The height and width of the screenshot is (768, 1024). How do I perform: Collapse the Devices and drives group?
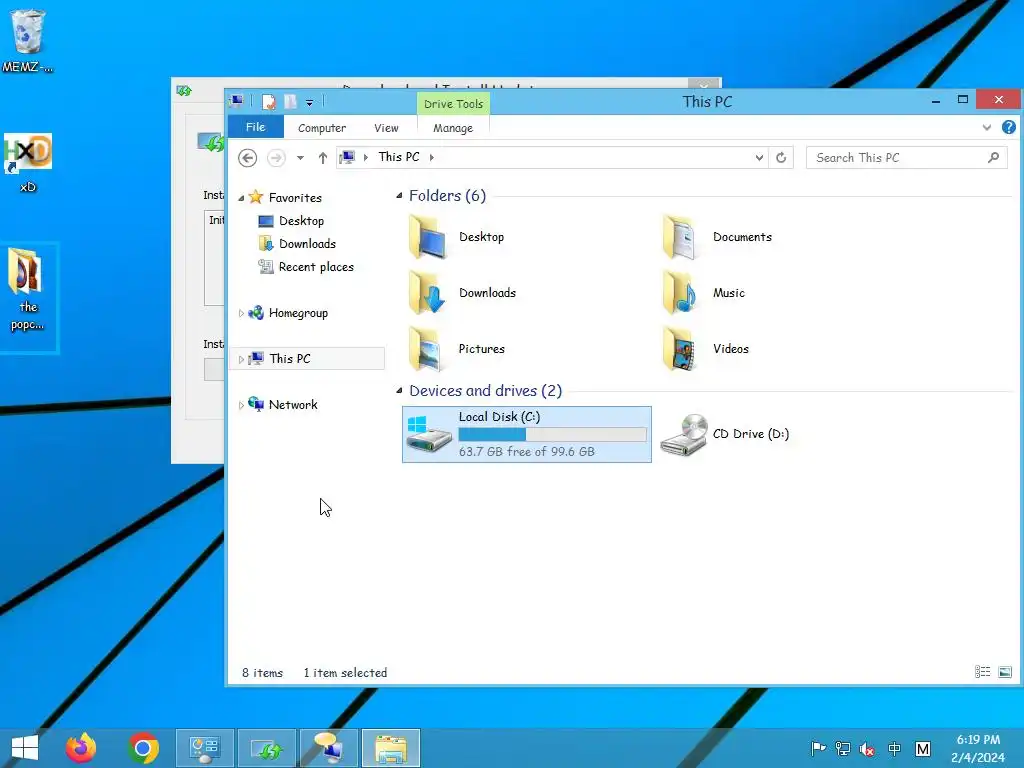pyautogui.click(x=399, y=391)
